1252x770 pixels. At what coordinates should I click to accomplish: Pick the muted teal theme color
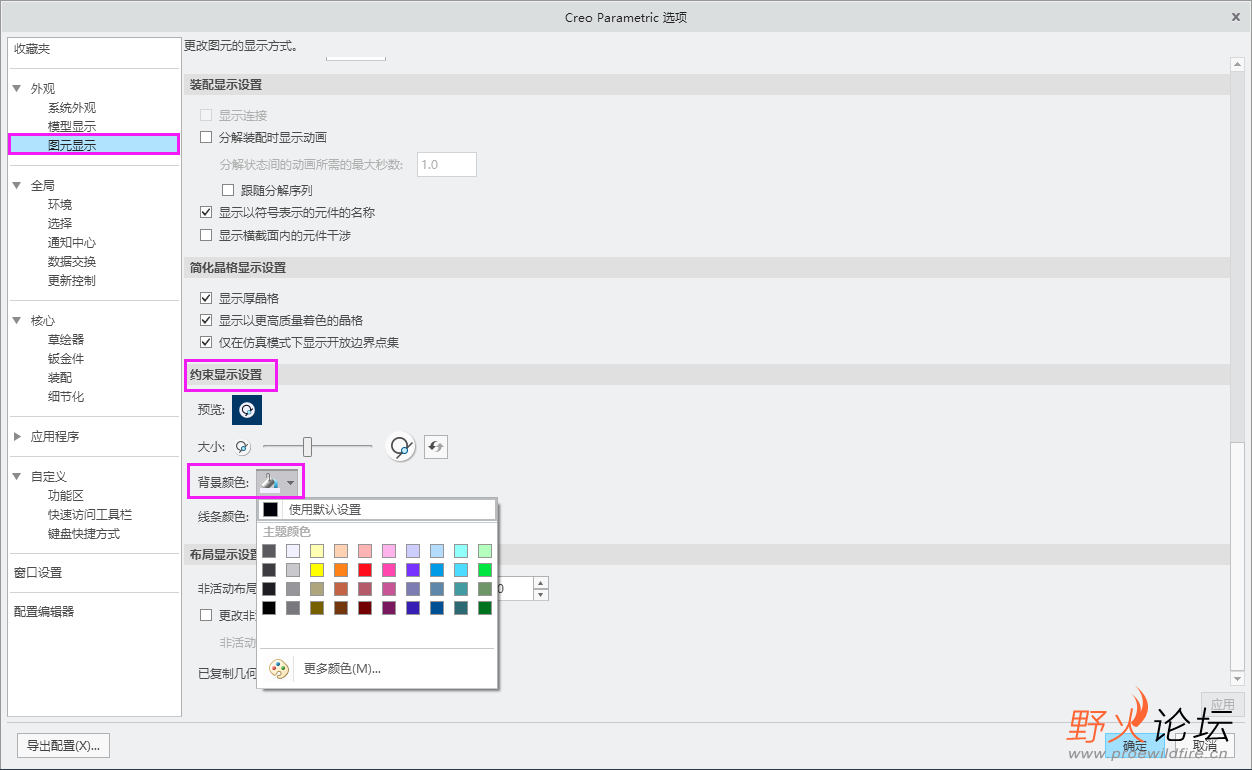click(x=461, y=589)
